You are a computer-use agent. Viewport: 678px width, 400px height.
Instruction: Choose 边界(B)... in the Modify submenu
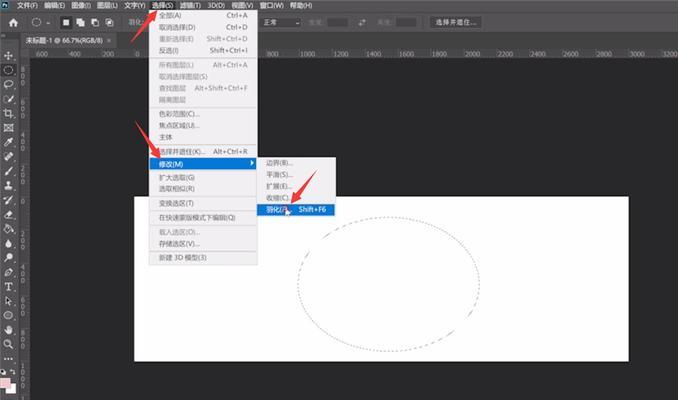coord(296,163)
